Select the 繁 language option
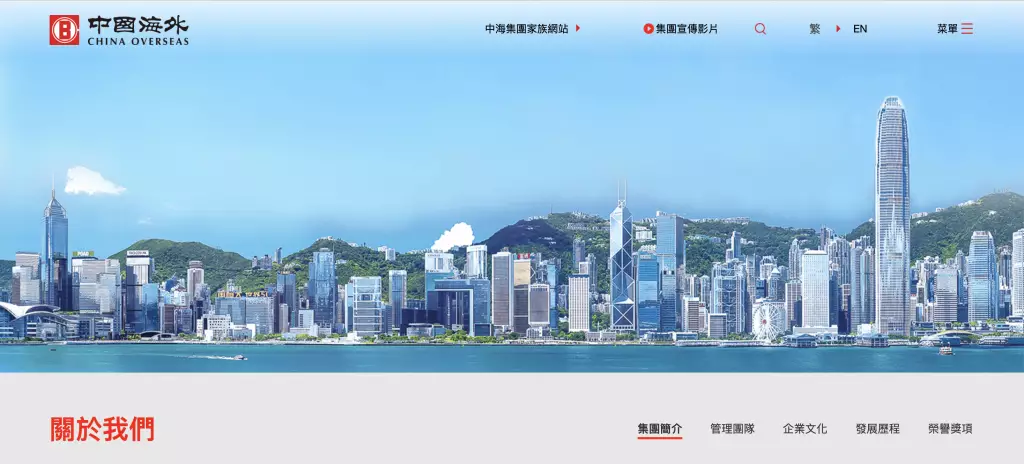The image size is (1024, 464). [815, 29]
